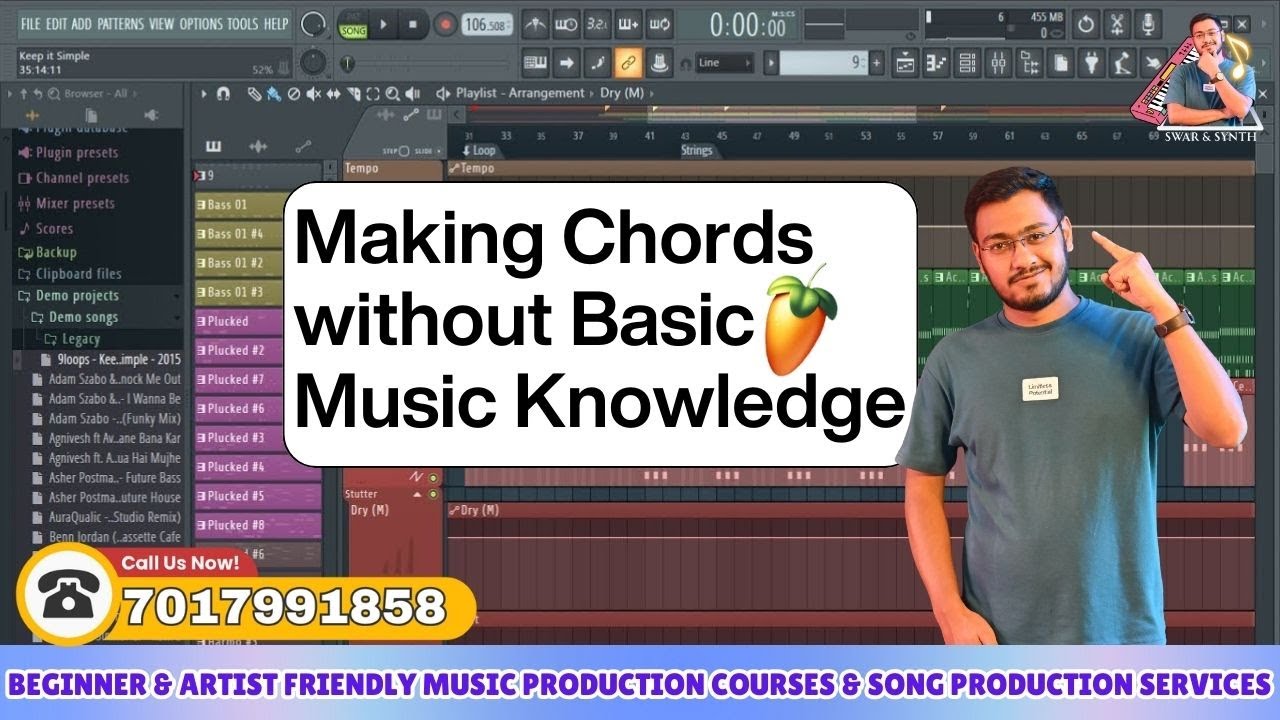Click the tempo tapper icon
The width and height of the screenshot is (1280, 720).
pos(1124,63)
